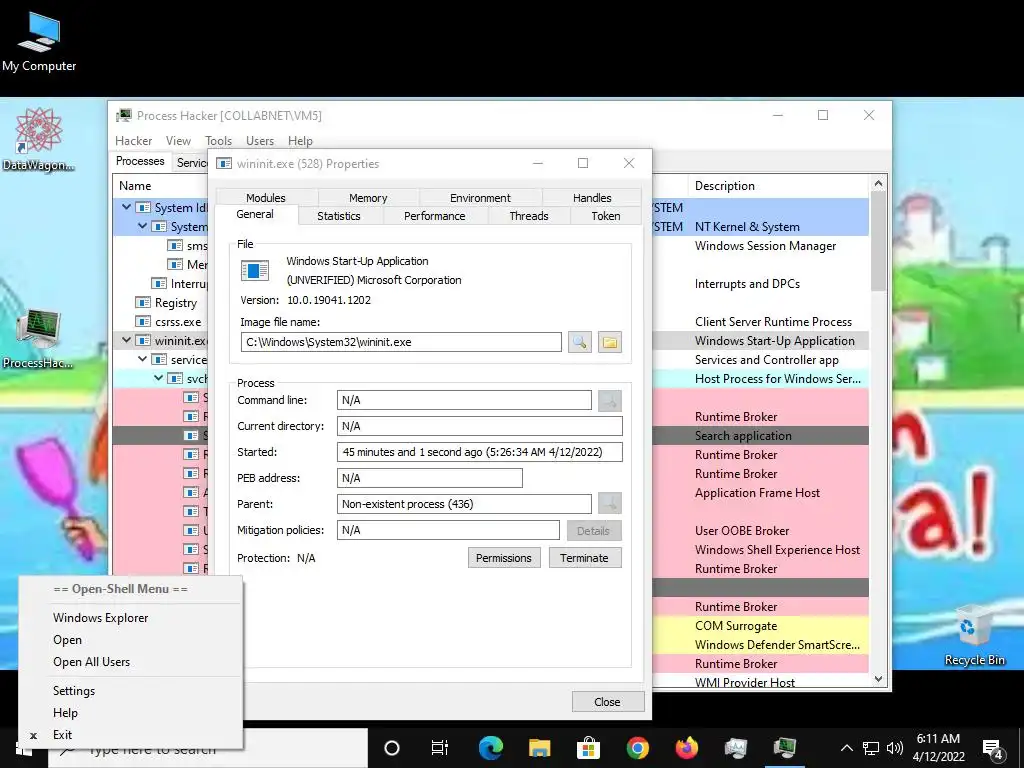Collapse System Idle Process tree node

pyautogui.click(x=127, y=207)
